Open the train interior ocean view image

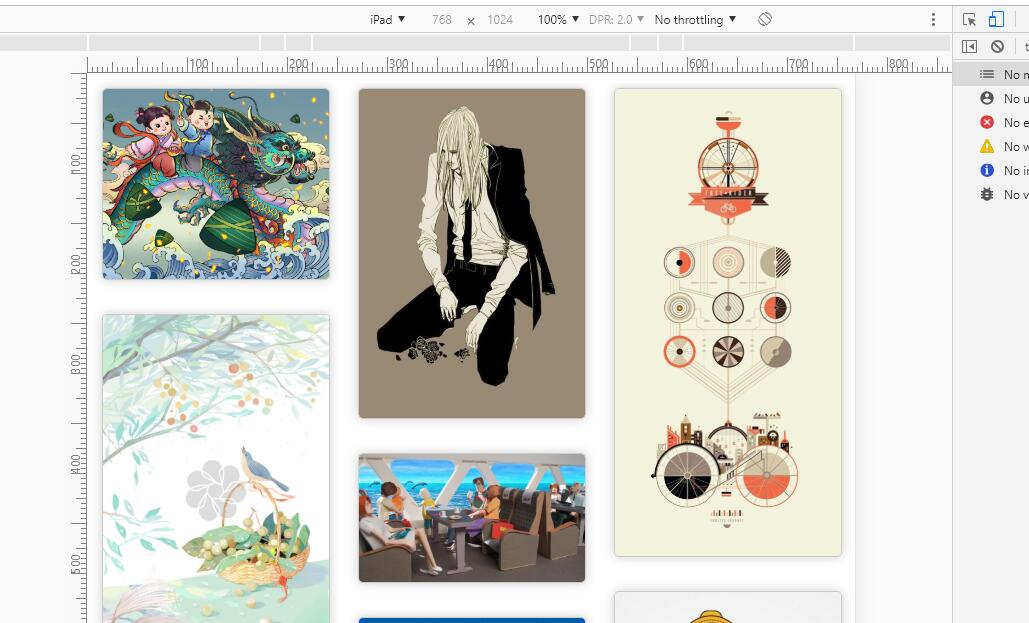pyautogui.click(x=472, y=517)
